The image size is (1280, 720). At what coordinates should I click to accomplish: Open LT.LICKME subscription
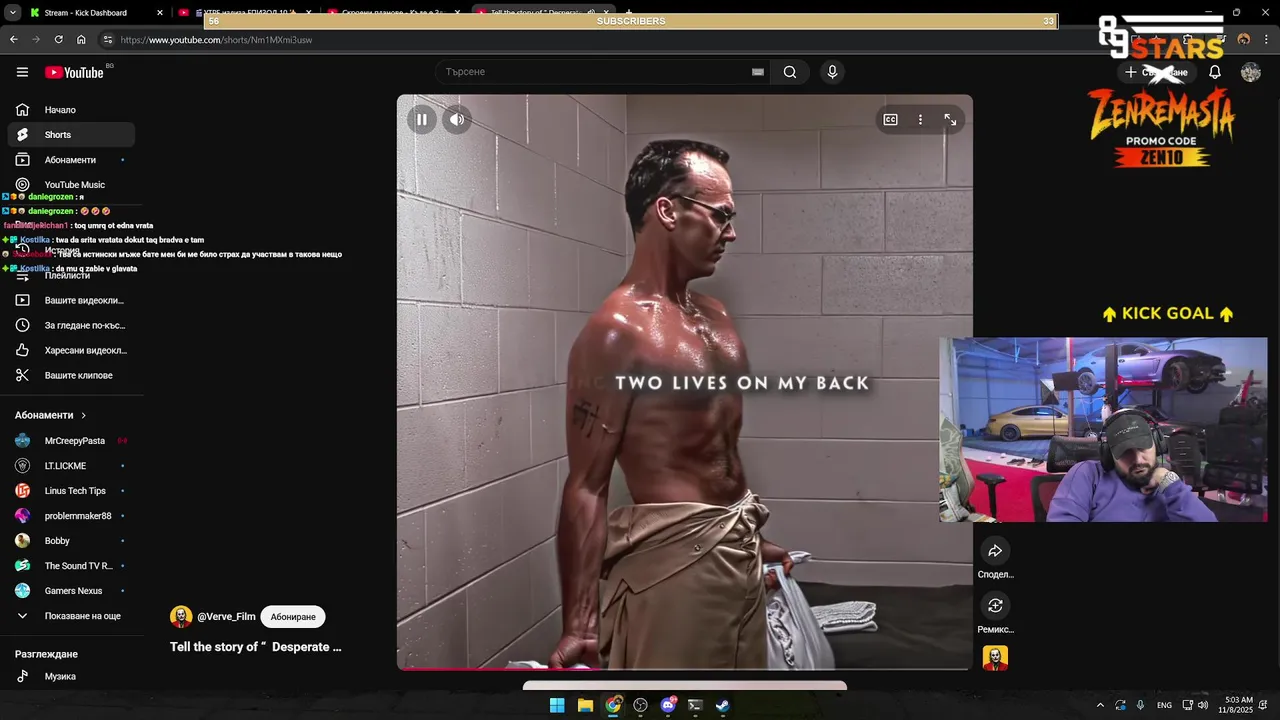pyautogui.click(x=70, y=466)
